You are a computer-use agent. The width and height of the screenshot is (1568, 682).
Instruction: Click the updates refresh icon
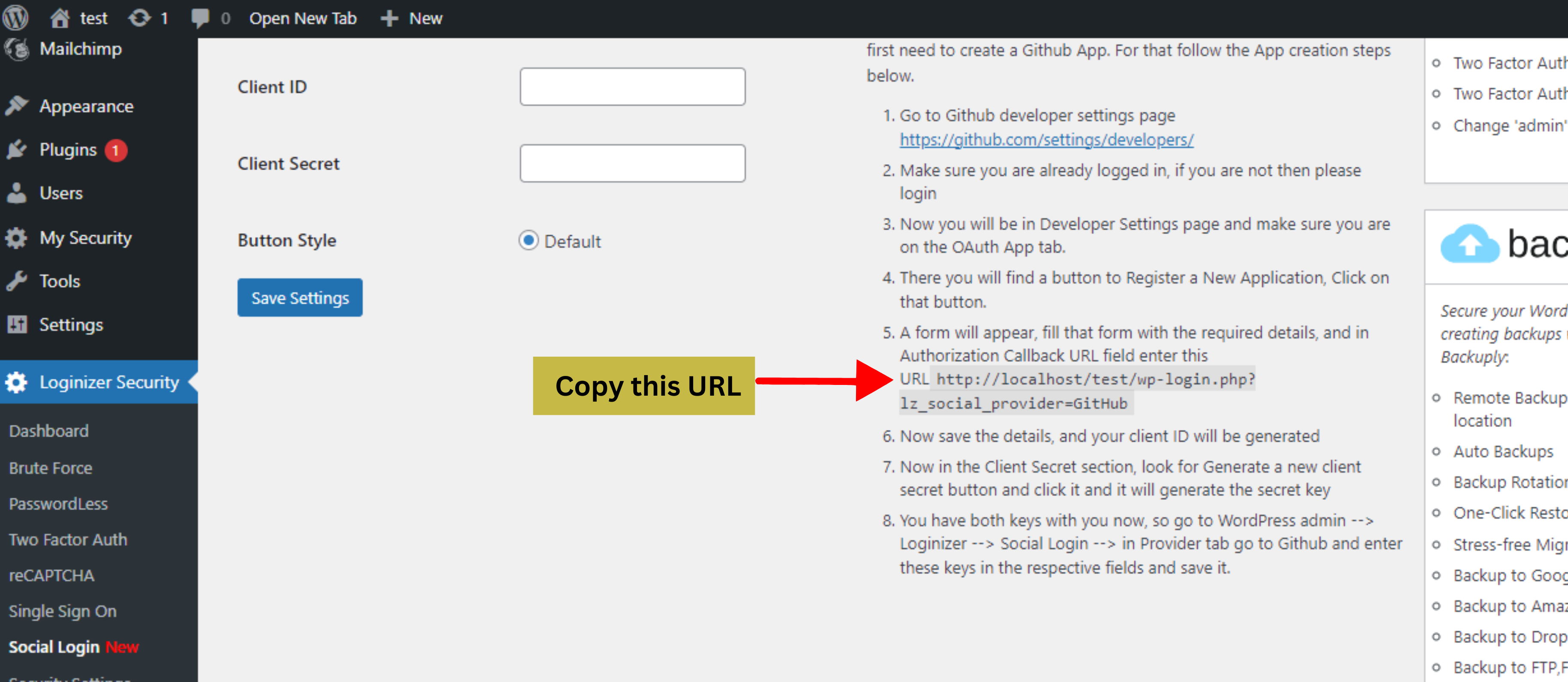click(x=139, y=18)
